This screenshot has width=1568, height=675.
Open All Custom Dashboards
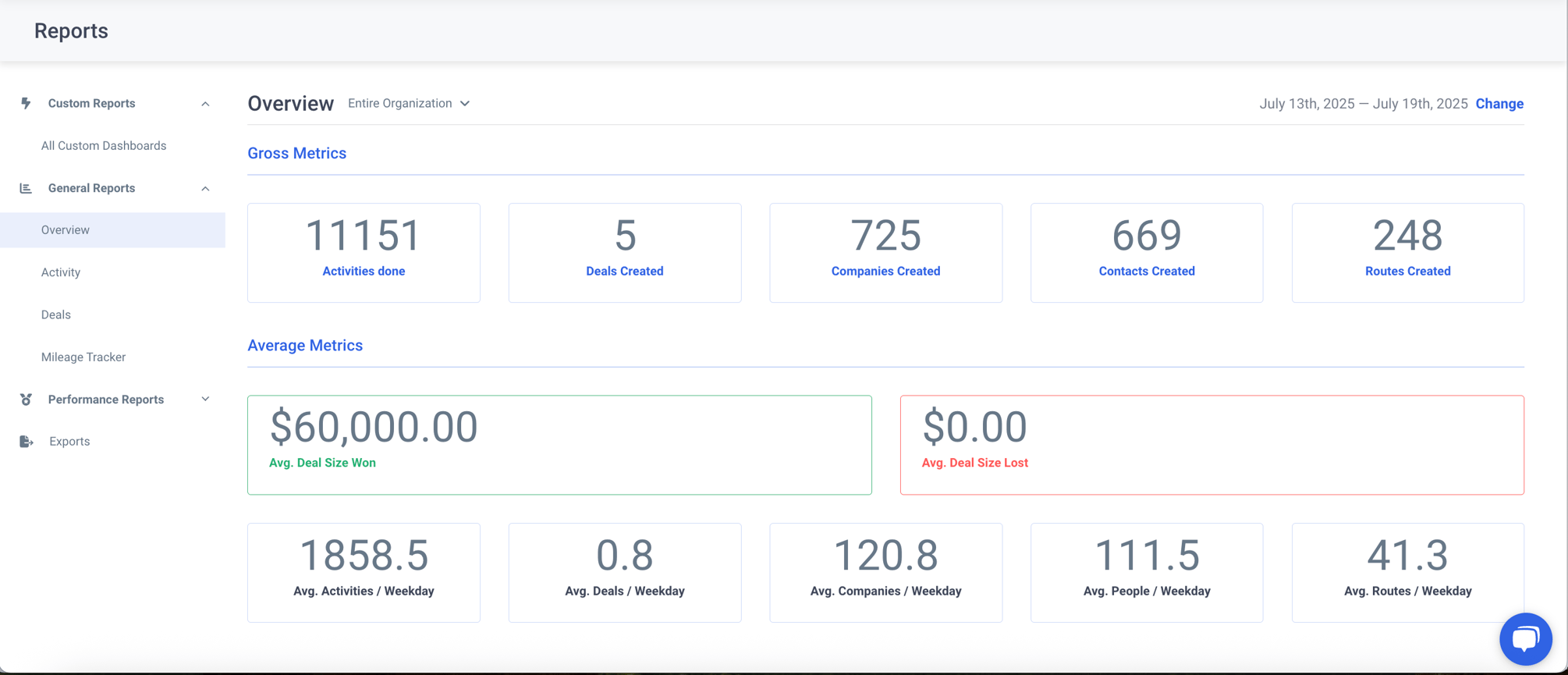tap(104, 146)
